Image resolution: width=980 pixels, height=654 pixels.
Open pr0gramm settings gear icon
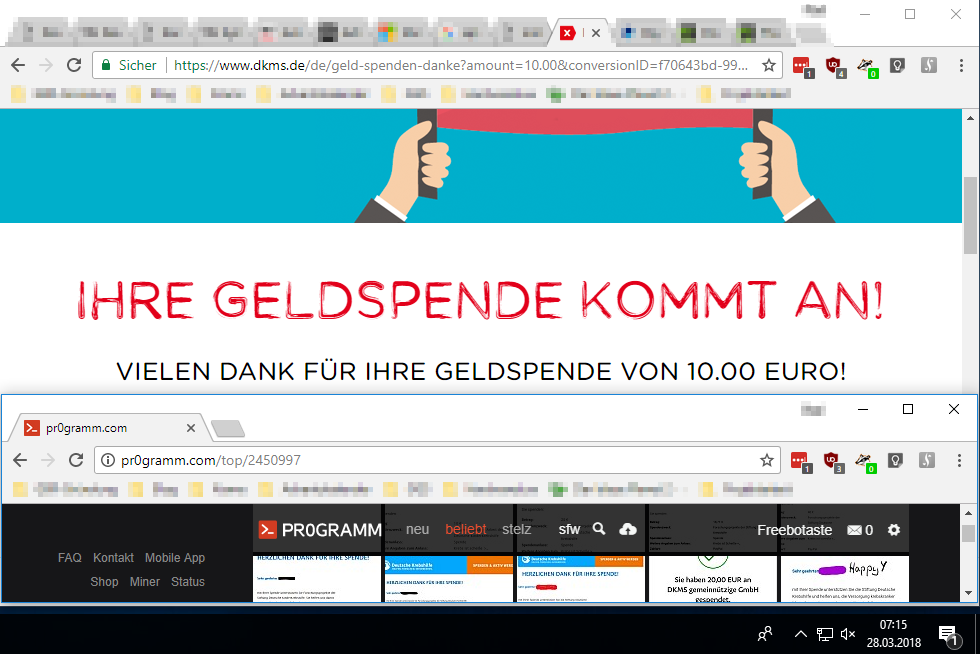(x=894, y=530)
